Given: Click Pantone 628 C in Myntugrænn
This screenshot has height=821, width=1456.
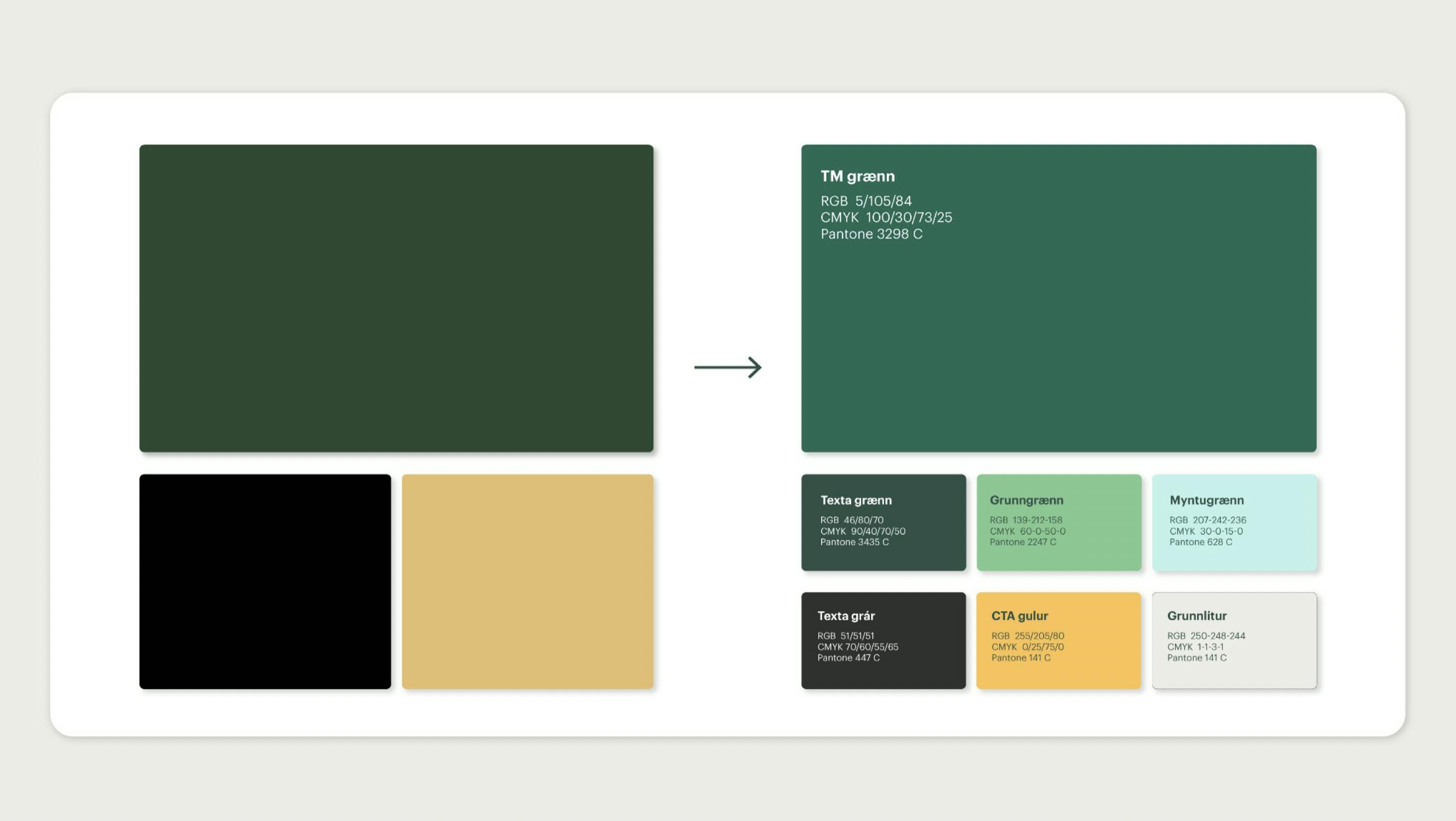Looking at the screenshot, I should (x=1201, y=542).
